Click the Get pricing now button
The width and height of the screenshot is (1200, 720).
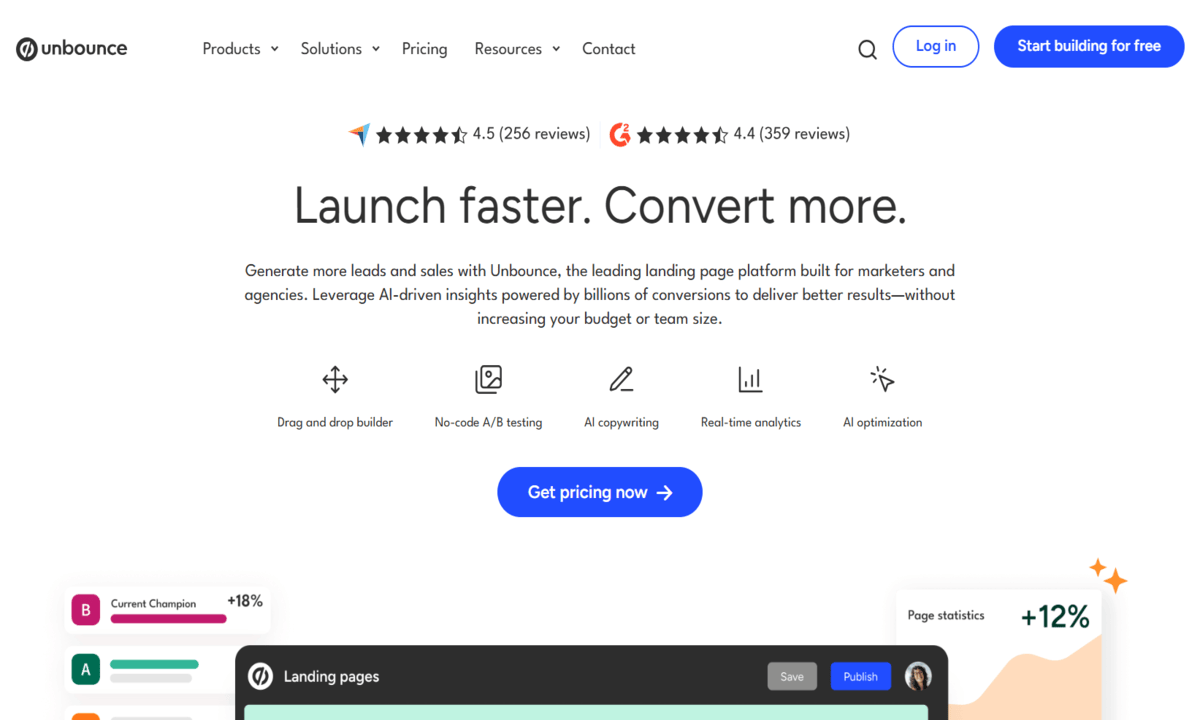[x=600, y=492]
